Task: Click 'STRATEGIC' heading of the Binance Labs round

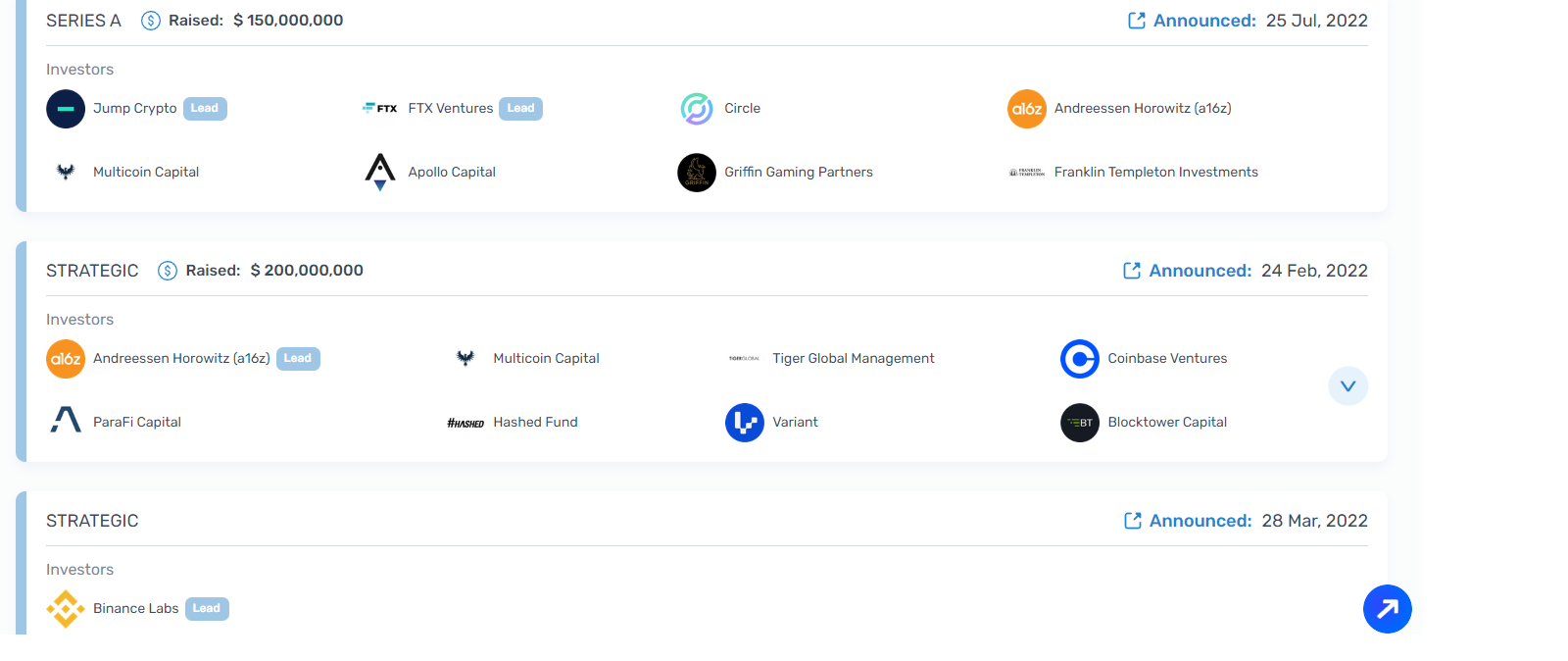Action: tap(92, 521)
